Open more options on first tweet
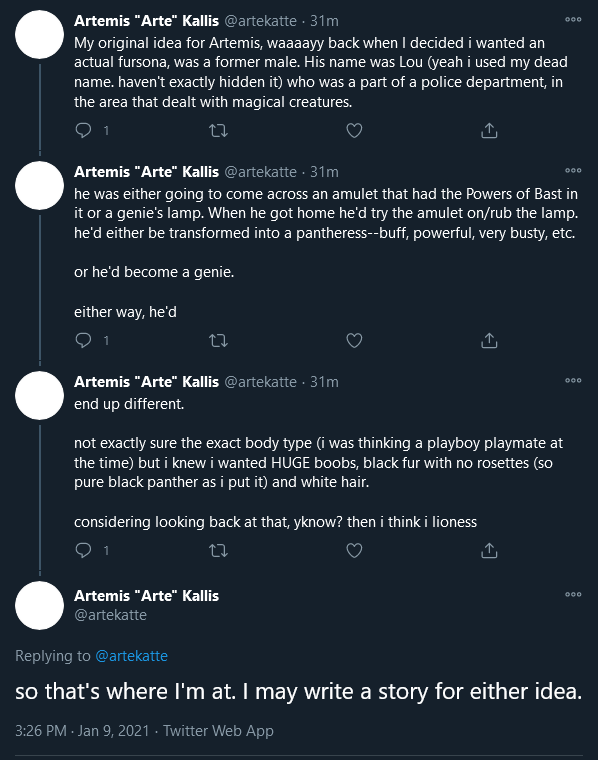Image resolution: width=598 pixels, height=760 pixels. 573,19
